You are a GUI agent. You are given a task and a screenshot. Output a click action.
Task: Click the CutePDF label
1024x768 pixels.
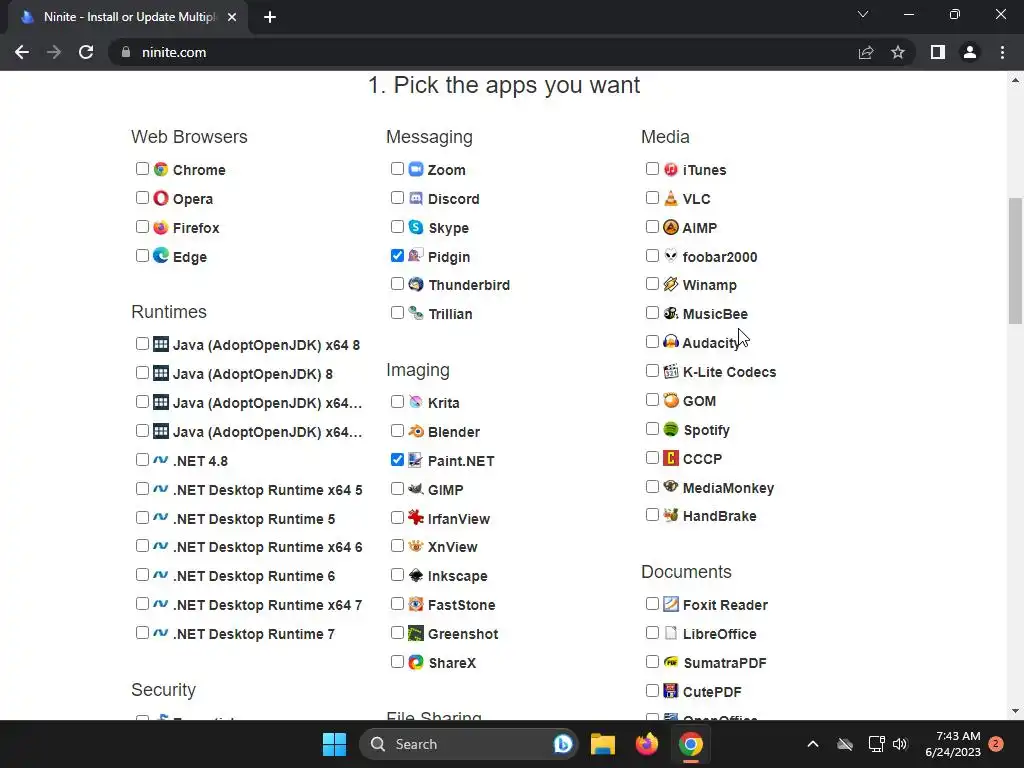pos(712,692)
